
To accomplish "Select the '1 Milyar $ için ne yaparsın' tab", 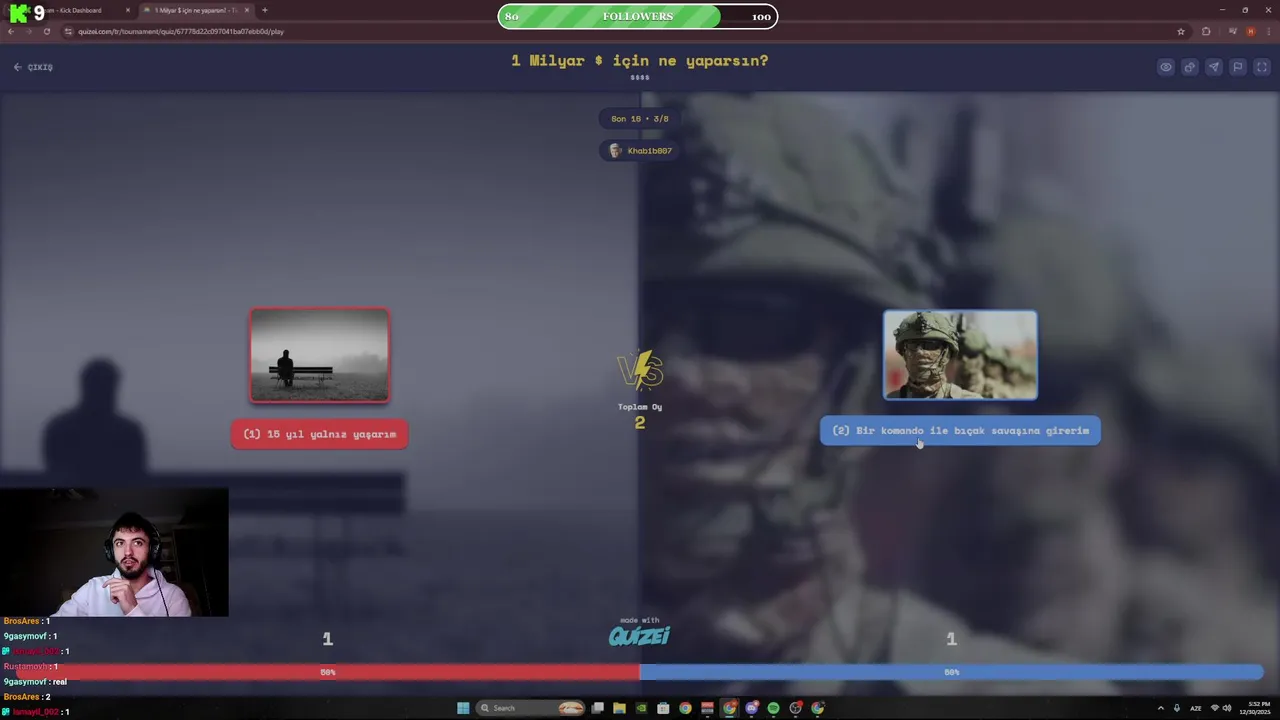I will tap(195, 10).
